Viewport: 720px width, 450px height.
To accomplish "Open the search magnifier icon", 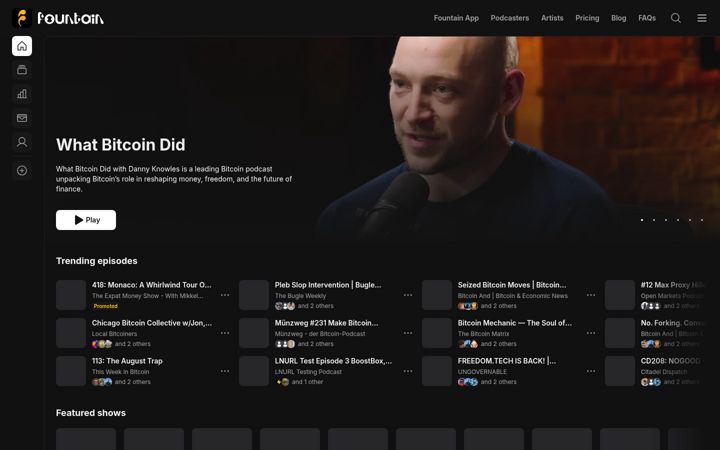I will click(675, 18).
